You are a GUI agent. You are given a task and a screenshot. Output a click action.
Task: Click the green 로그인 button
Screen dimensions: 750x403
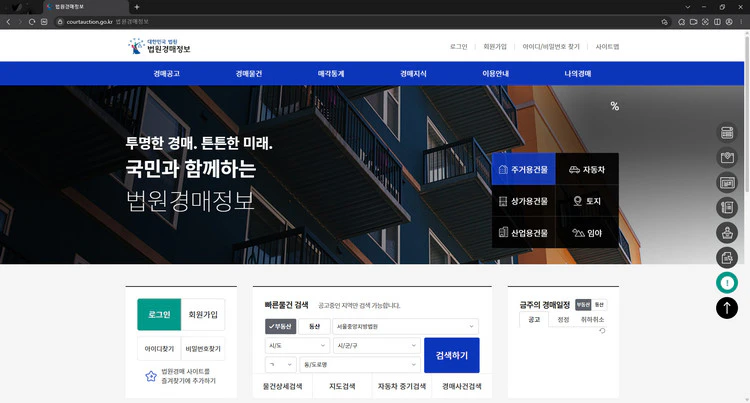(x=159, y=314)
